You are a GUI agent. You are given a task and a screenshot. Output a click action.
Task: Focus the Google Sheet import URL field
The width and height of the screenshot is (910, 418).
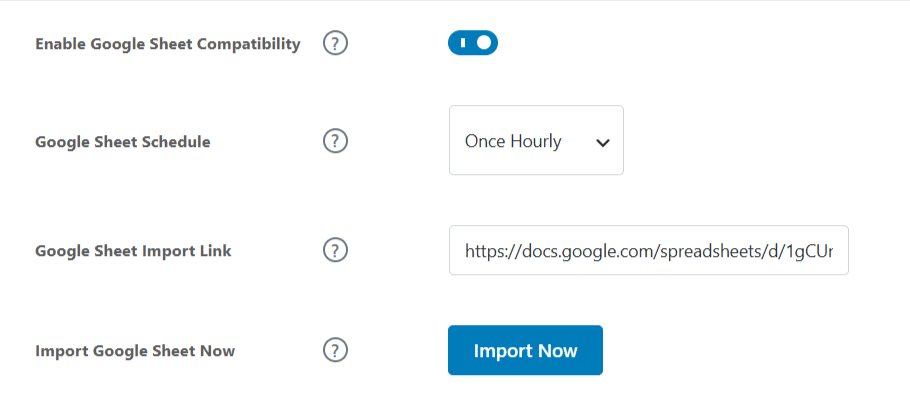click(x=649, y=250)
